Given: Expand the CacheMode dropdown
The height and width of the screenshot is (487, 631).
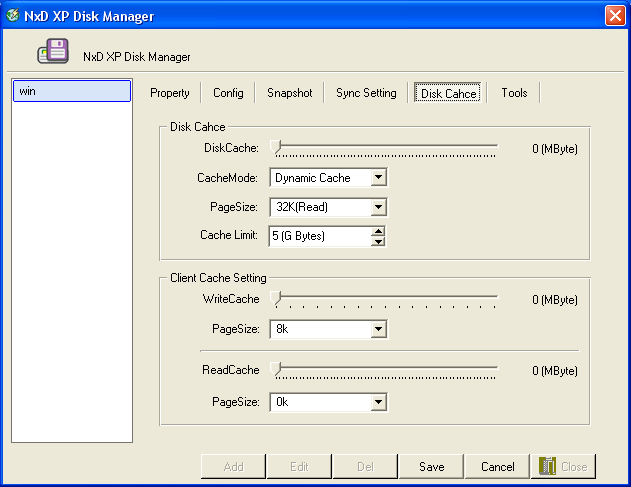Looking at the screenshot, I should point(378,177).
